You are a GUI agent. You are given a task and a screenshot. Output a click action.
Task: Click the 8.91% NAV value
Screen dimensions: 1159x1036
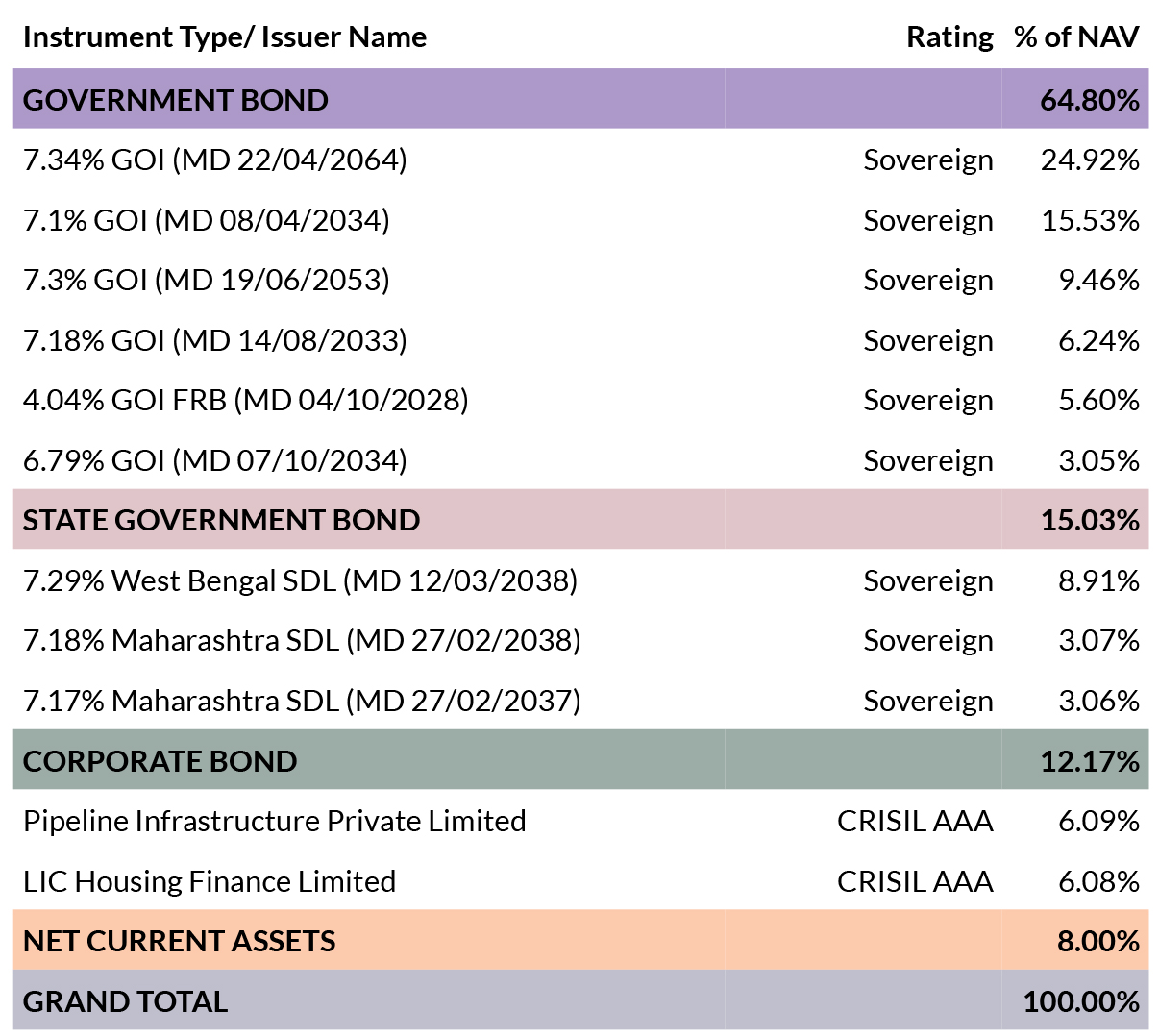tap(1098, 580)
